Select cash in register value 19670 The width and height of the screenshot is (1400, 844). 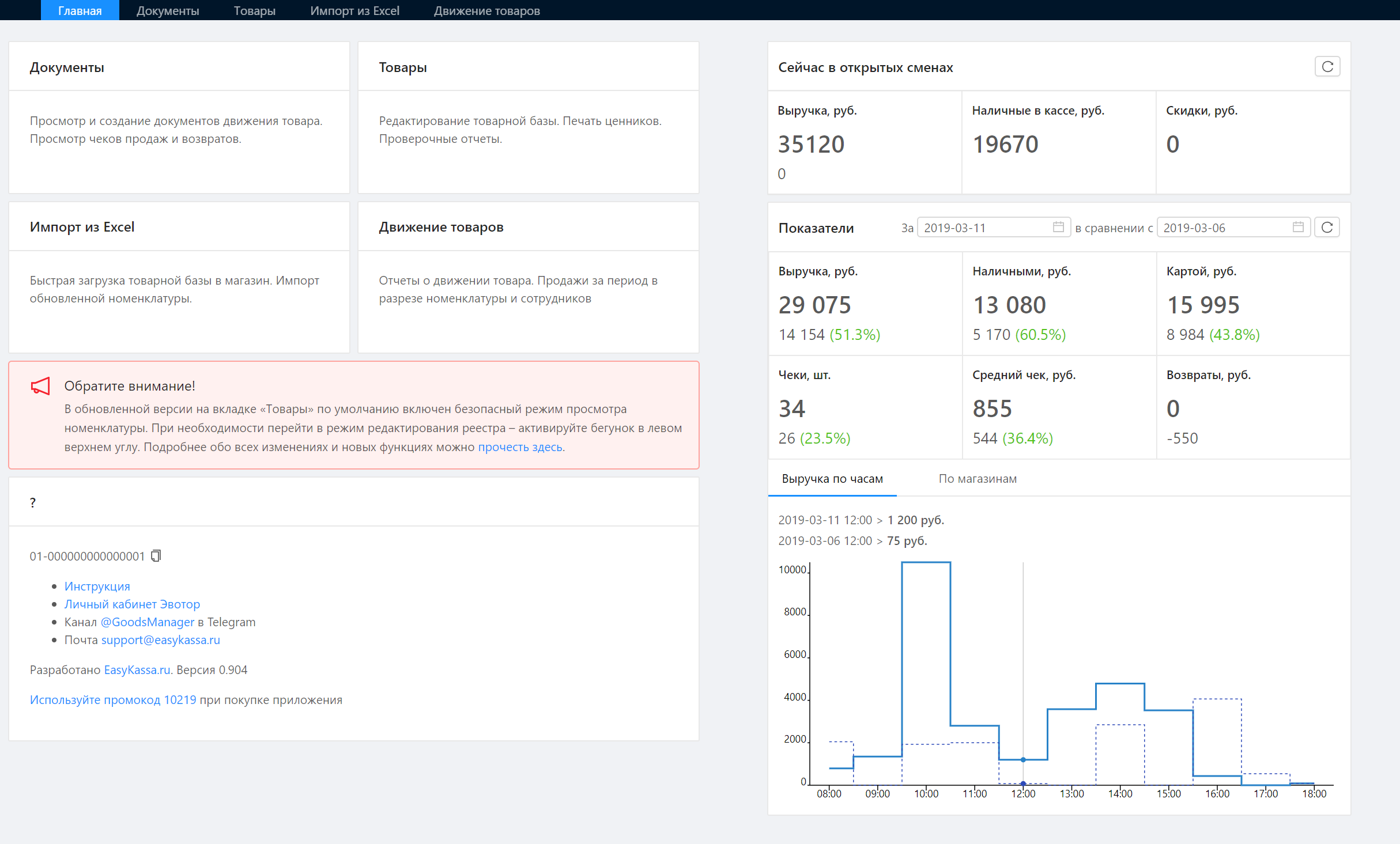pos(1005,144)
